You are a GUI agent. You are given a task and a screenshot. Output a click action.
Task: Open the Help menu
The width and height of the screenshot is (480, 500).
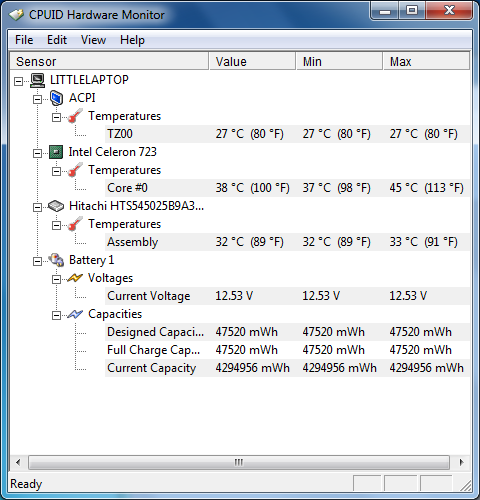pos(132,40)
